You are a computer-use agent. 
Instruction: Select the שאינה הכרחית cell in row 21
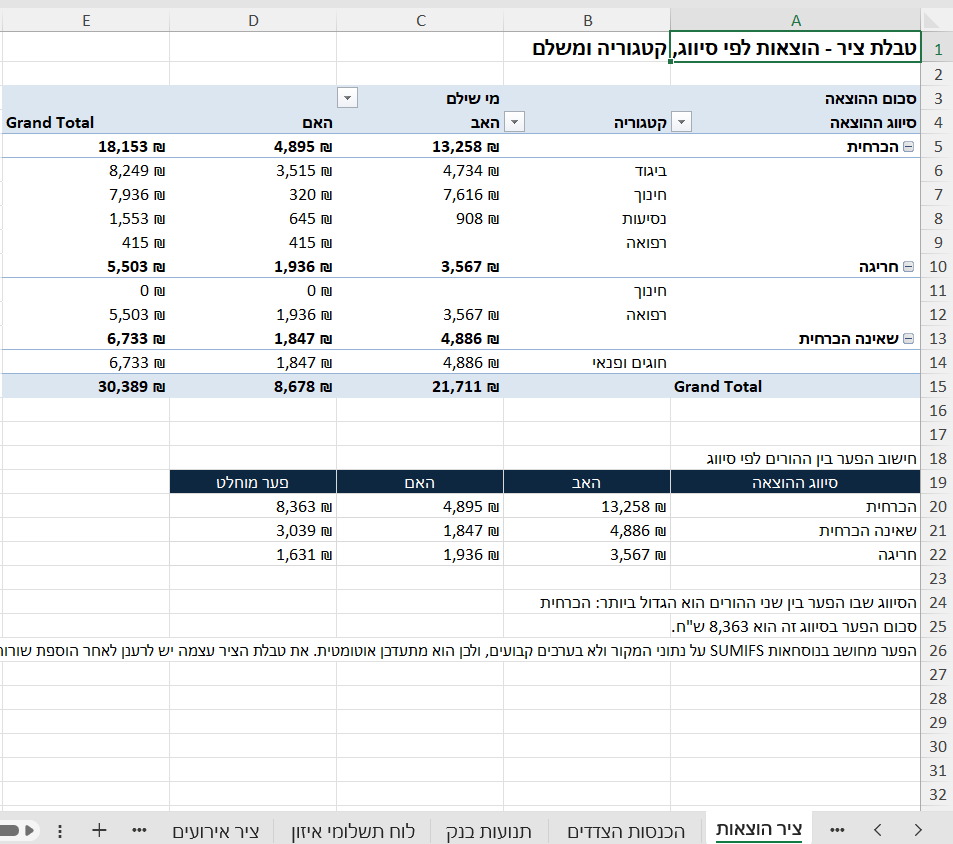[795, 530]
